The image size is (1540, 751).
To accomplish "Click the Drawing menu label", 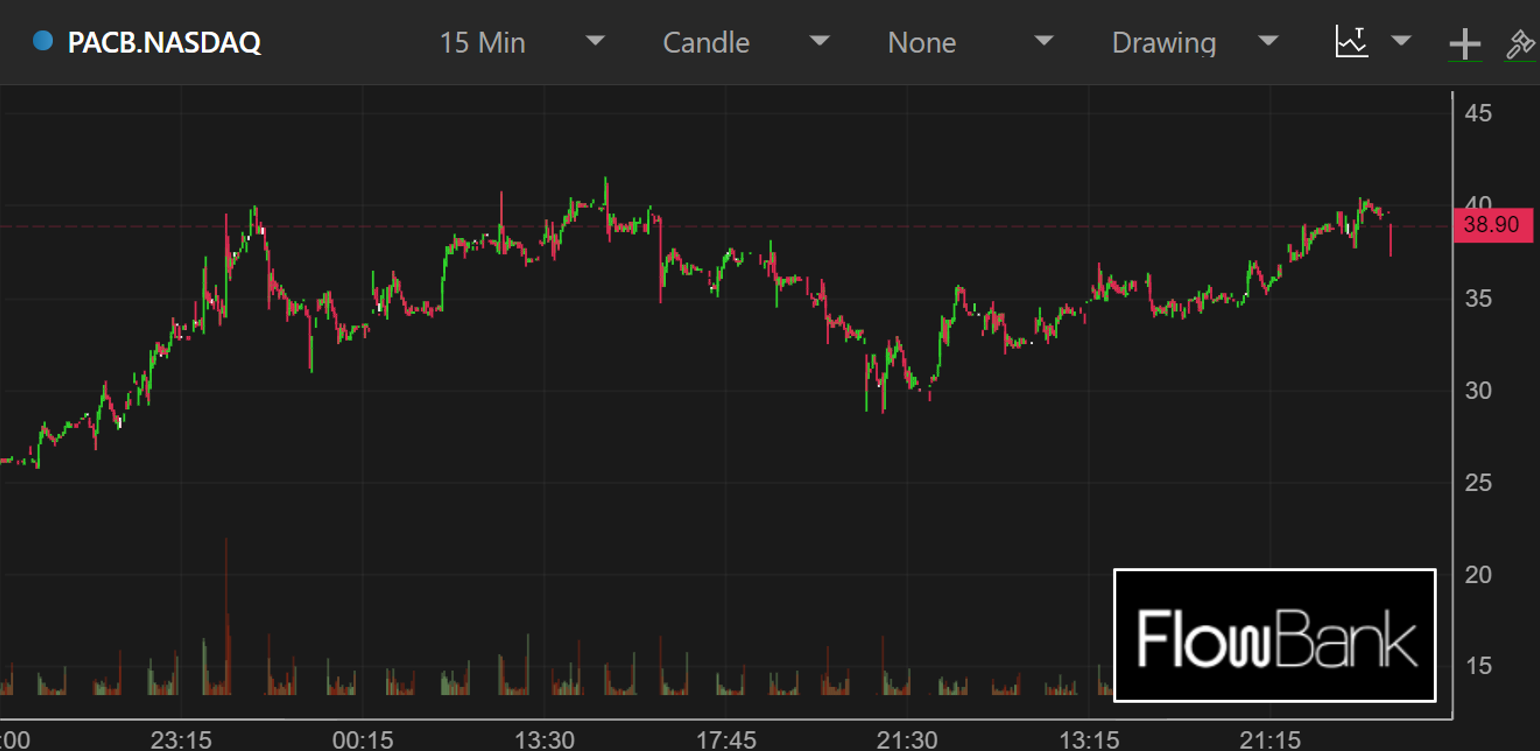I will tap(1164, 42).
